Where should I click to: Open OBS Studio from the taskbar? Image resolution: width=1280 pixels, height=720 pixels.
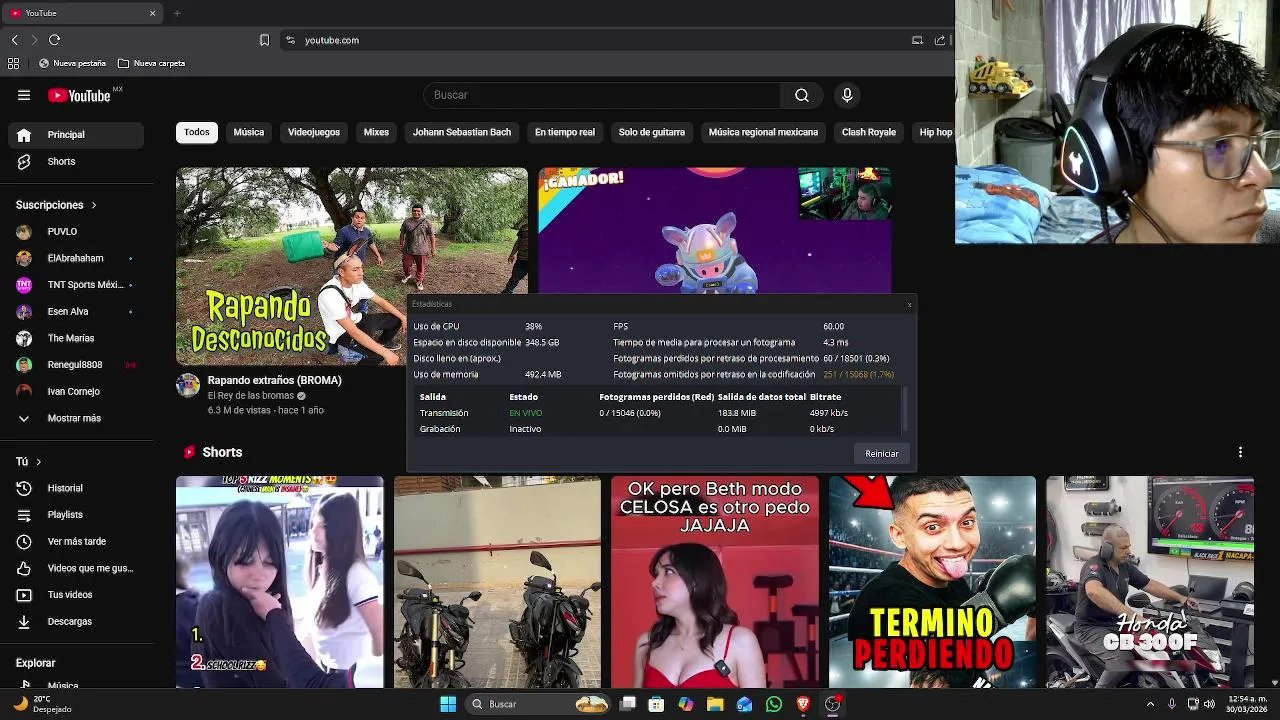click(832, 704)
